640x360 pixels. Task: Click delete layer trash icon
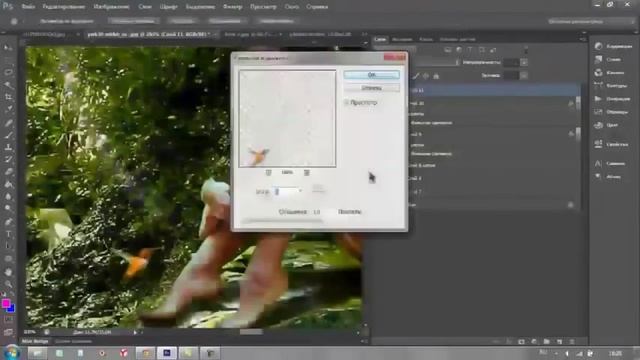click(572, 341)
